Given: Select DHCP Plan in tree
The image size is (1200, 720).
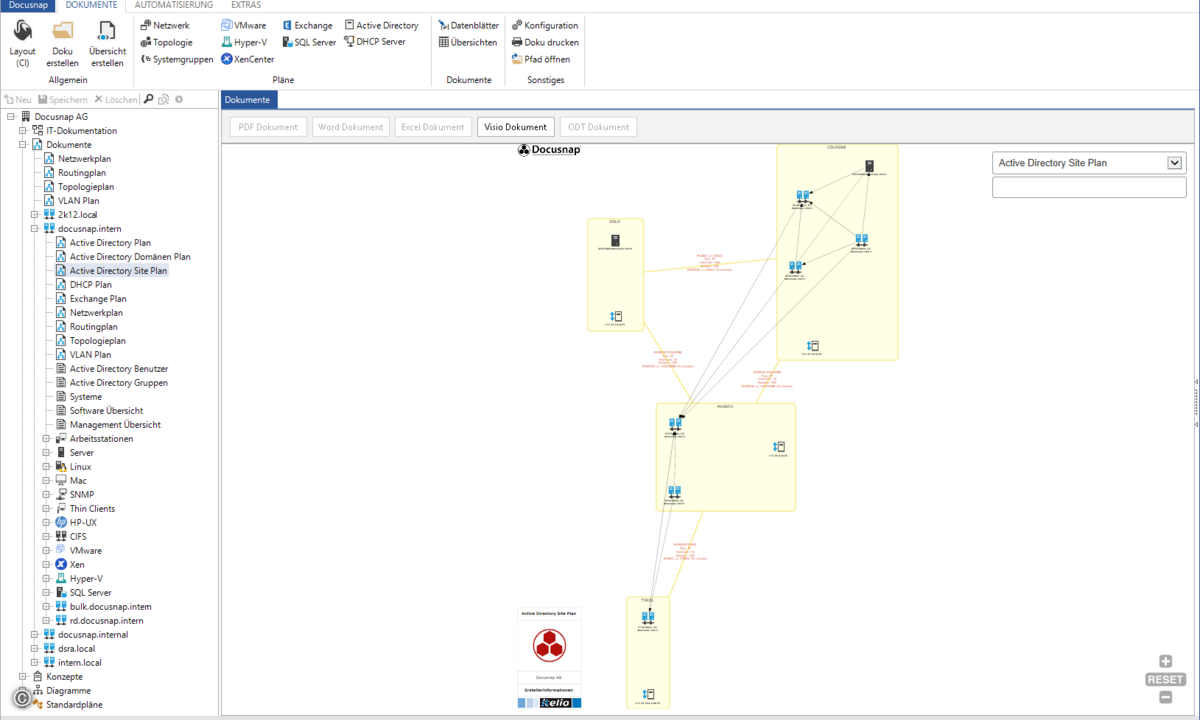Looking at the screenshot, I should coord(91,285).
